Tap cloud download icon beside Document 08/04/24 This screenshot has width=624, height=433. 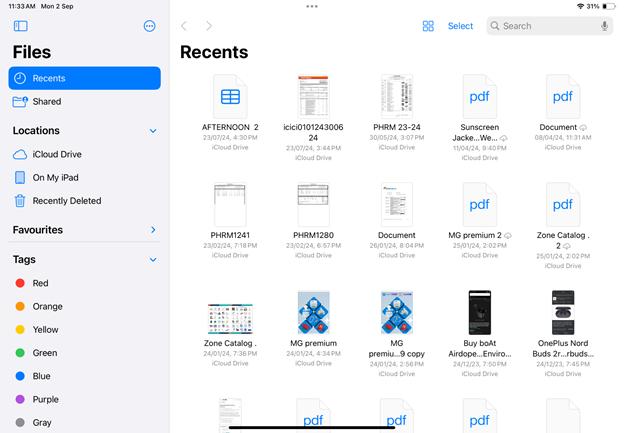[x=583, y=128]
